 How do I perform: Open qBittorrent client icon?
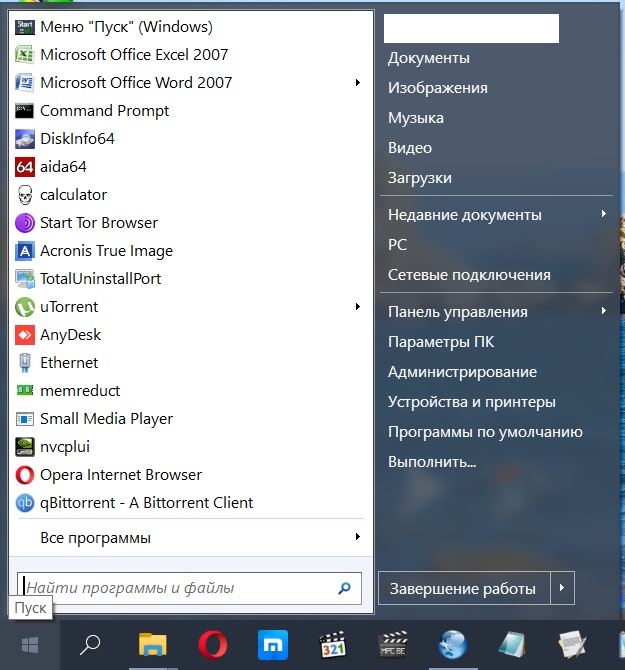coord(25,502)
